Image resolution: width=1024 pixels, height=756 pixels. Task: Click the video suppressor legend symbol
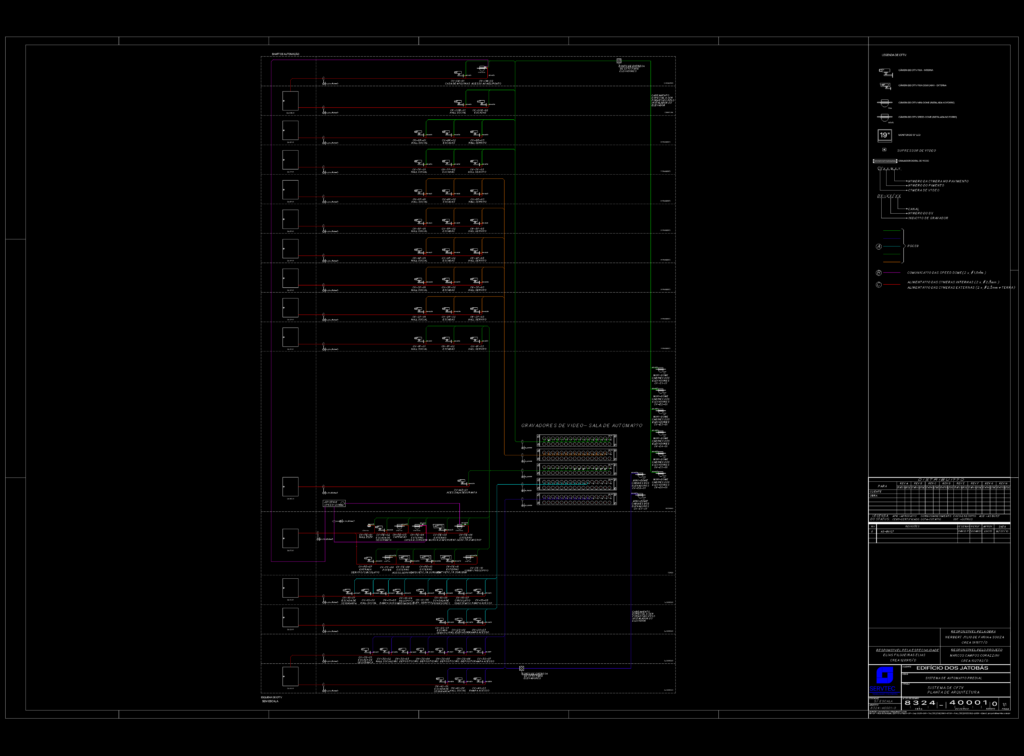884,150
